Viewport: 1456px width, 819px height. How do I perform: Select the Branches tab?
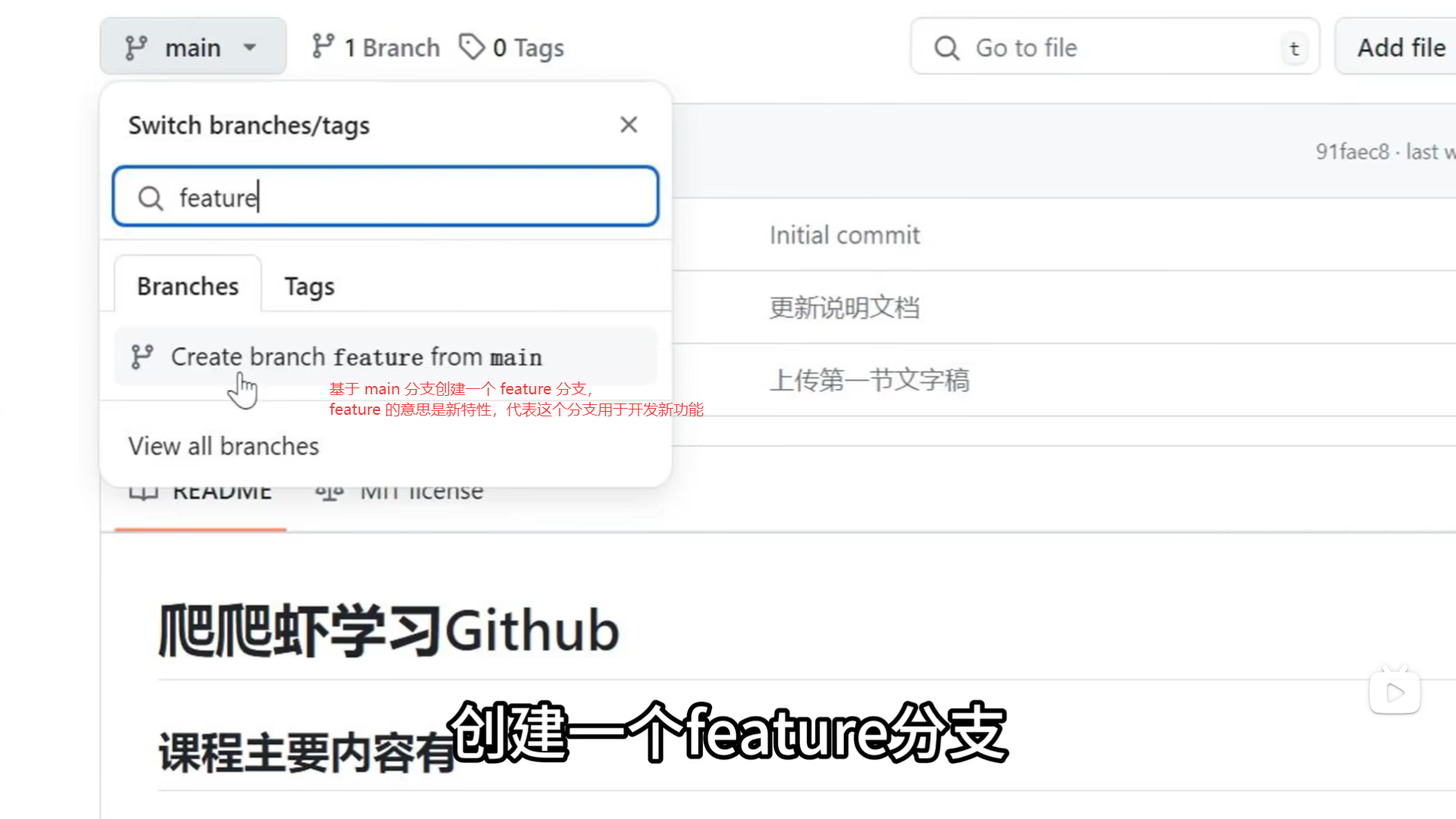(x=188, y=286)
